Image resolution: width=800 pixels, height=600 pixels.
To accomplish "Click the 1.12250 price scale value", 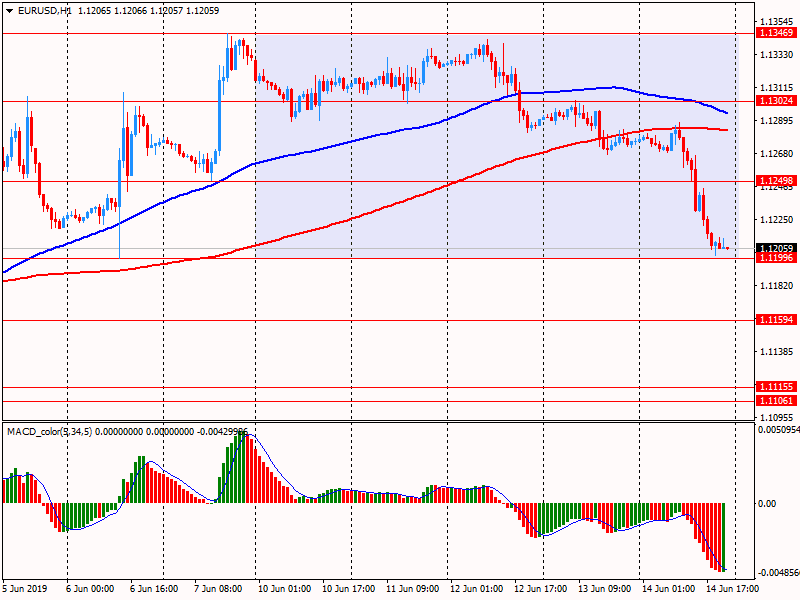I will click(777, 220).
